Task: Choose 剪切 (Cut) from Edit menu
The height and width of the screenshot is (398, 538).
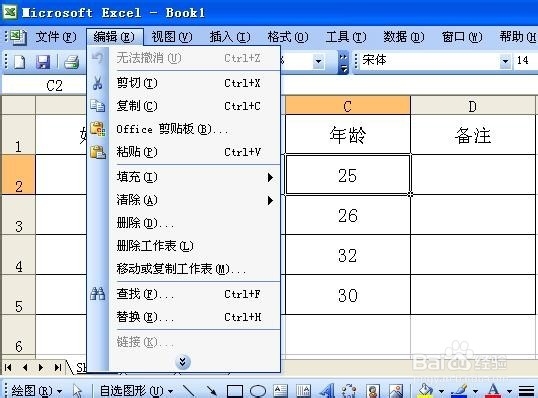Action: pos(195,83)
